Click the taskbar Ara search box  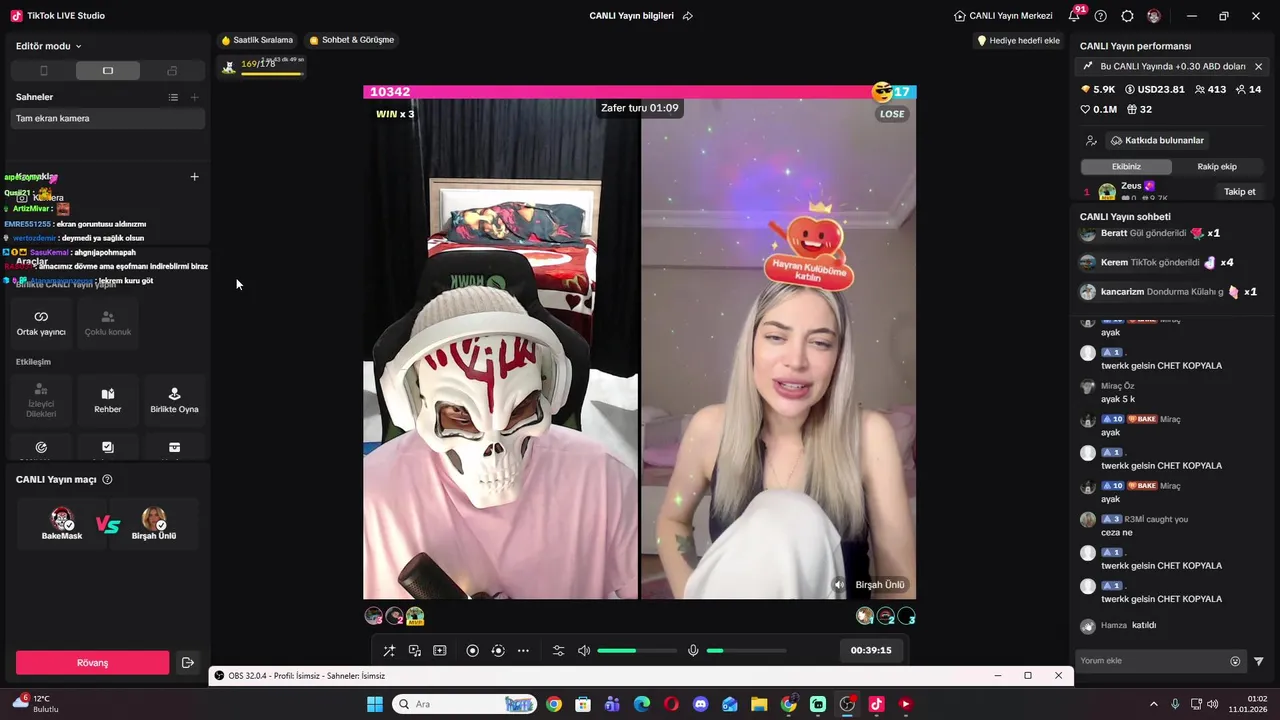(x=464, y=704)
